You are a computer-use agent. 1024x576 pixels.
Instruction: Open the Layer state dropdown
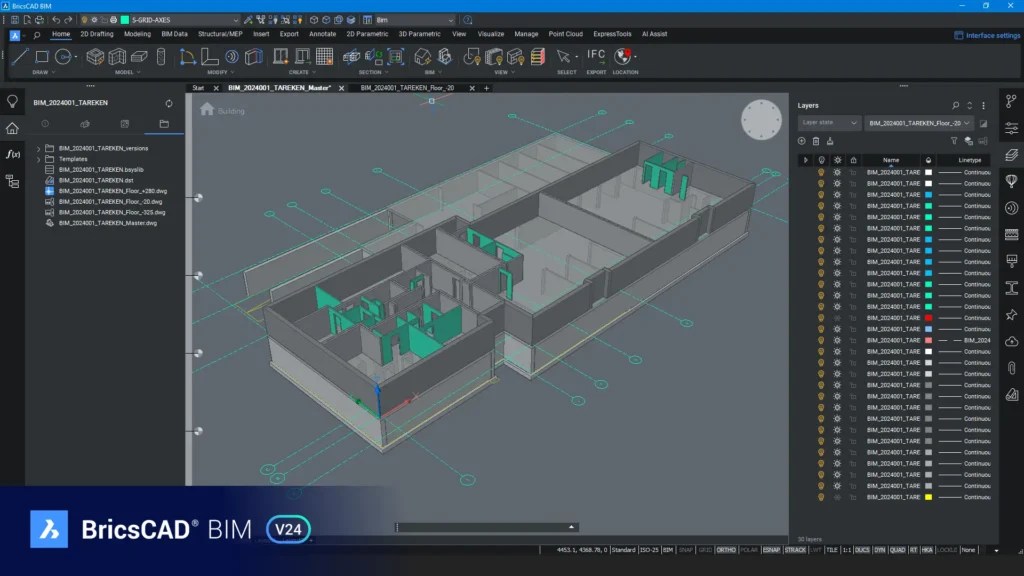pyautogui.click(x=830, y=123)
